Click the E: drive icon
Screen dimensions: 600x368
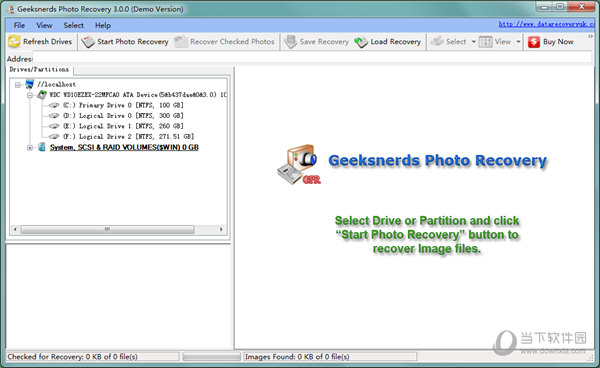tap(54, 126)
